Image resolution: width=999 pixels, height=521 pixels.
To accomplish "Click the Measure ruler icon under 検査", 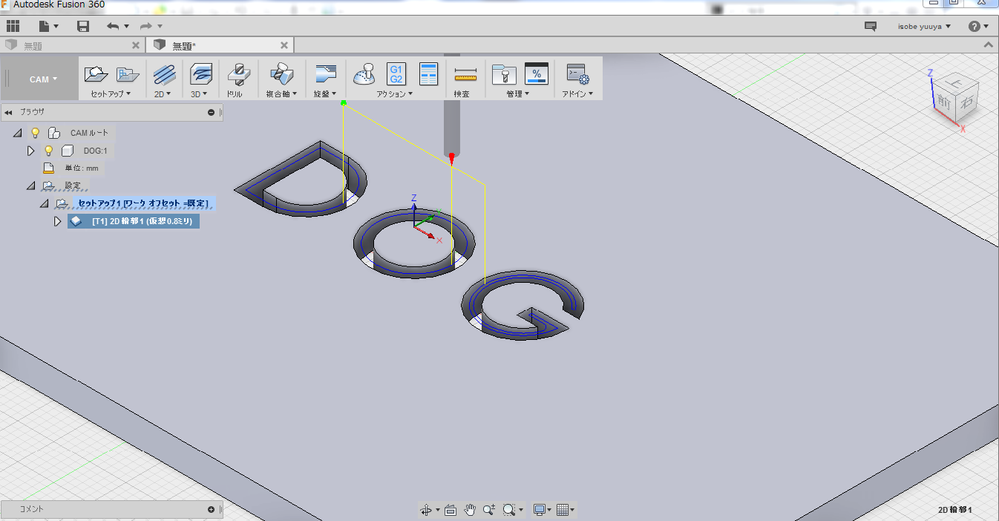I will click(x=464, y=74).
